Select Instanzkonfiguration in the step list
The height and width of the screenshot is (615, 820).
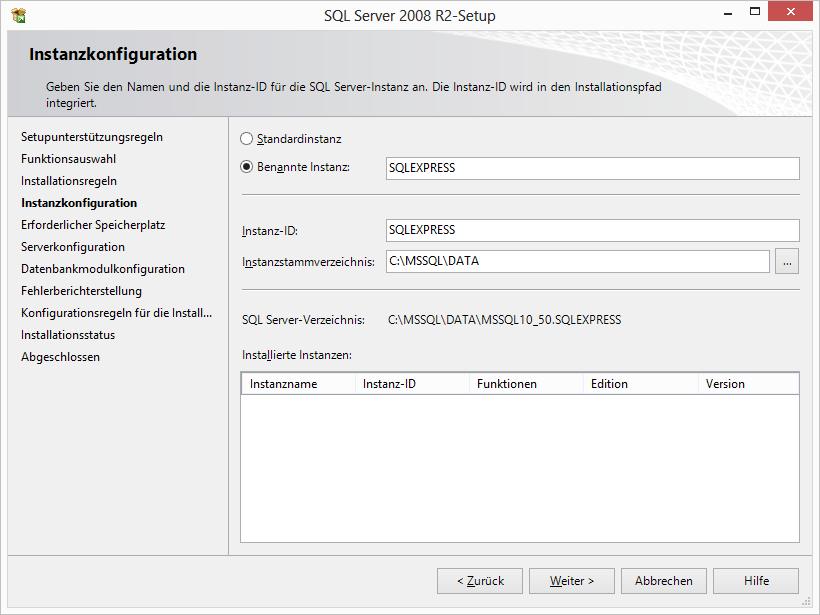click(x=79, y=203)
